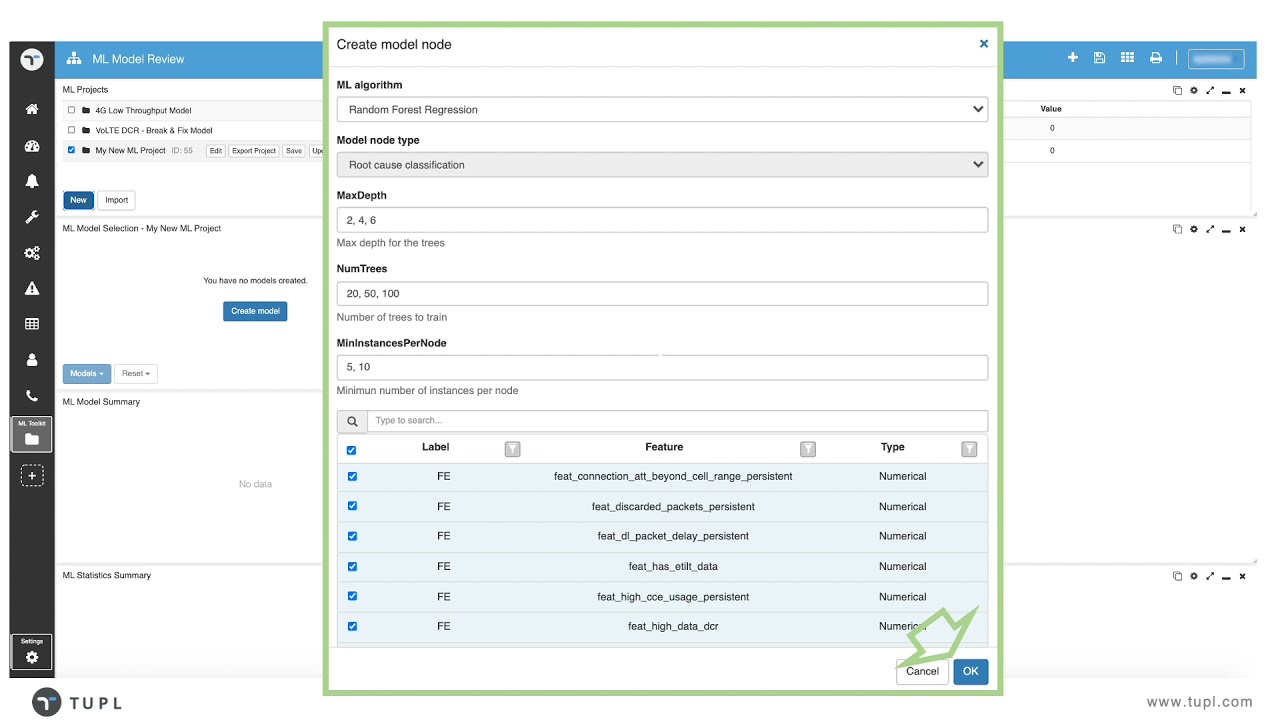This screenshot has height=720, width=1280.
Task: Open the Label column filter
Action: click(512, 449)
